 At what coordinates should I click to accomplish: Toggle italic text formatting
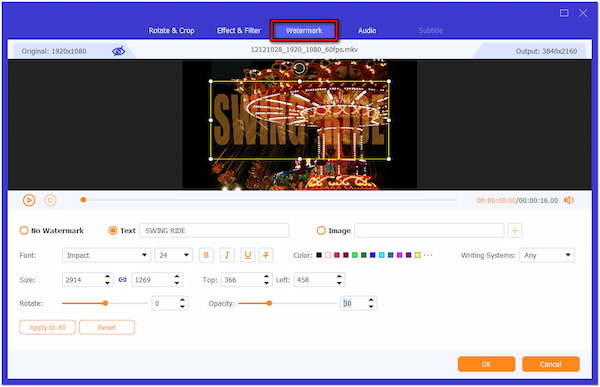(227, 255)
